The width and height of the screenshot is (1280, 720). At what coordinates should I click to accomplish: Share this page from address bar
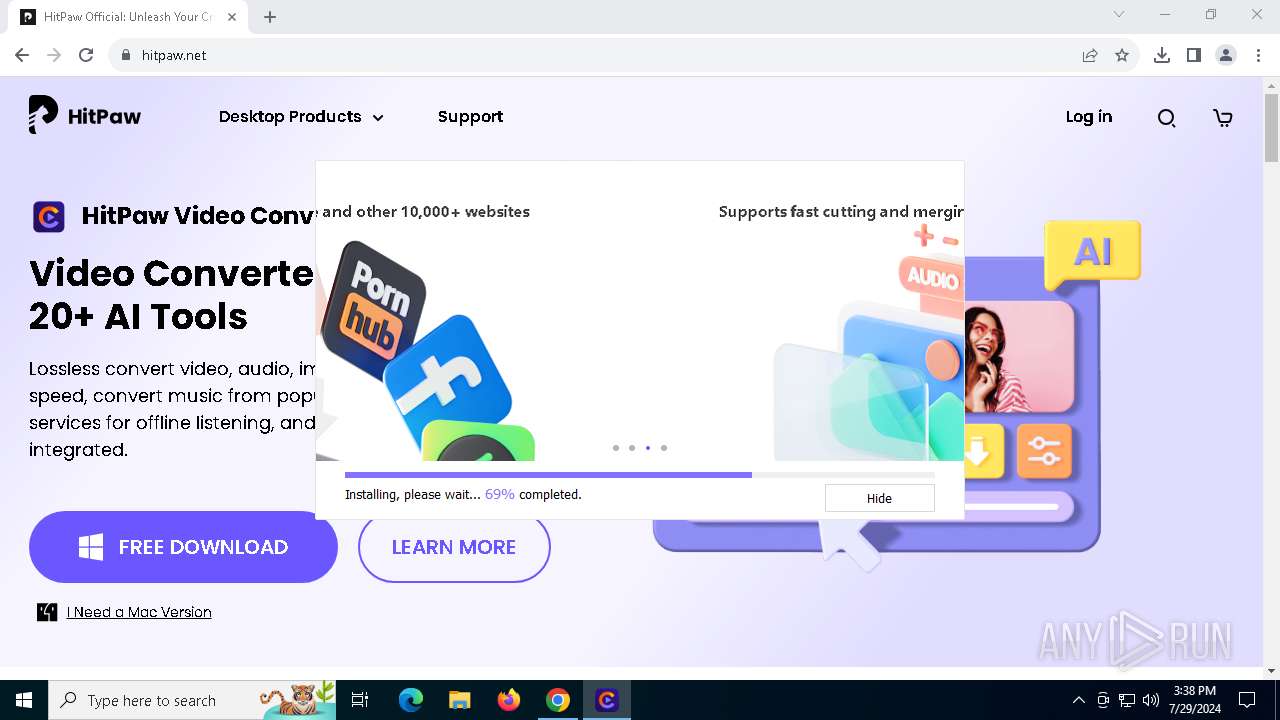pos(1090,55)
